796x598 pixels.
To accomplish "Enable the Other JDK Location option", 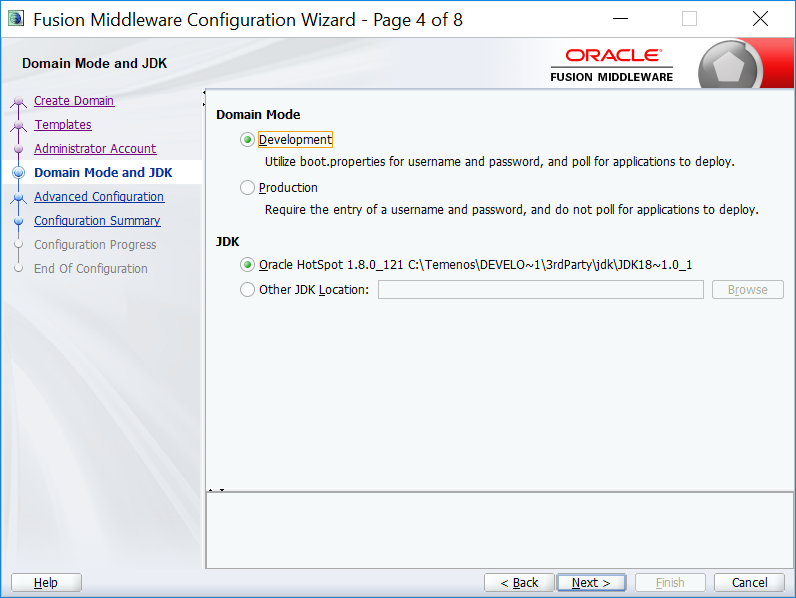I will [x=248, y=290].
